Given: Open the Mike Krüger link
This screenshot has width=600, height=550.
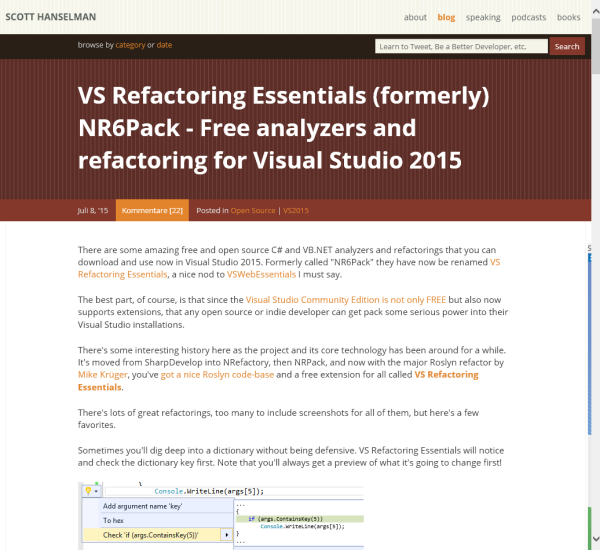Looking at the screenshot, I should click(x=103, y=375).
